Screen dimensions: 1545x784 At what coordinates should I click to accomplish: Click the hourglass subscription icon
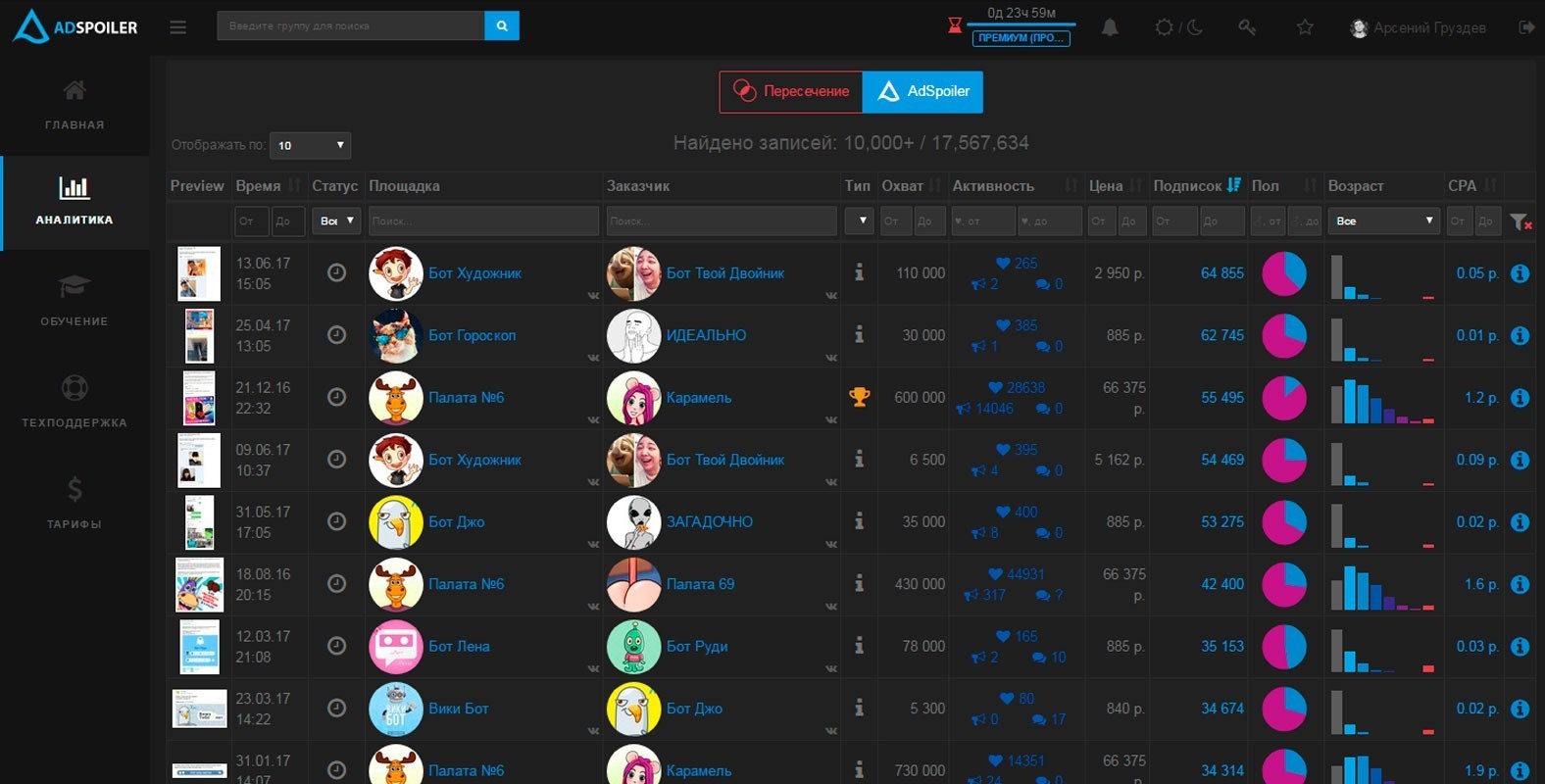click(955, 25)
